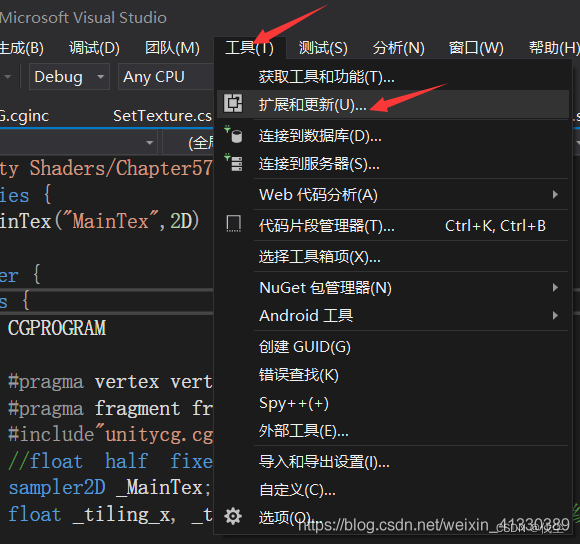Viewport: 580px width, 544px height.
Task: Click the inTex("MainTex",2D) property line
Action: [100, 221]
